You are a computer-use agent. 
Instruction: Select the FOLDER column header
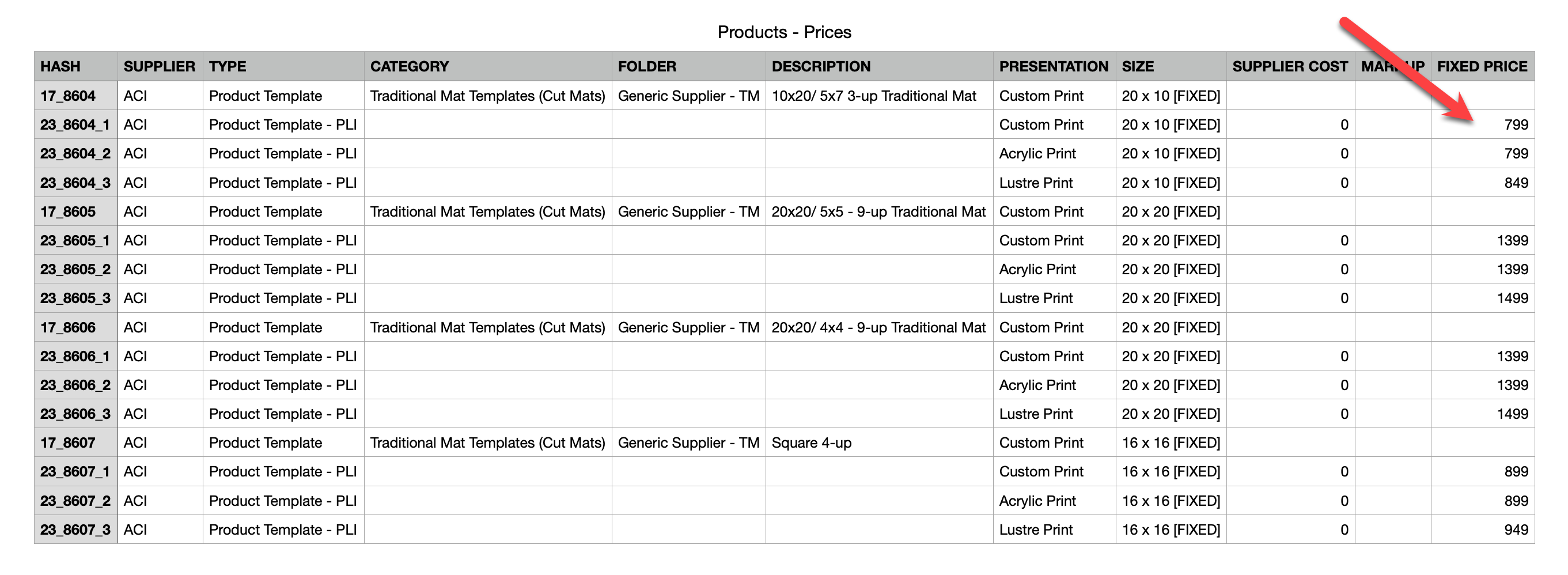(646, 66)
